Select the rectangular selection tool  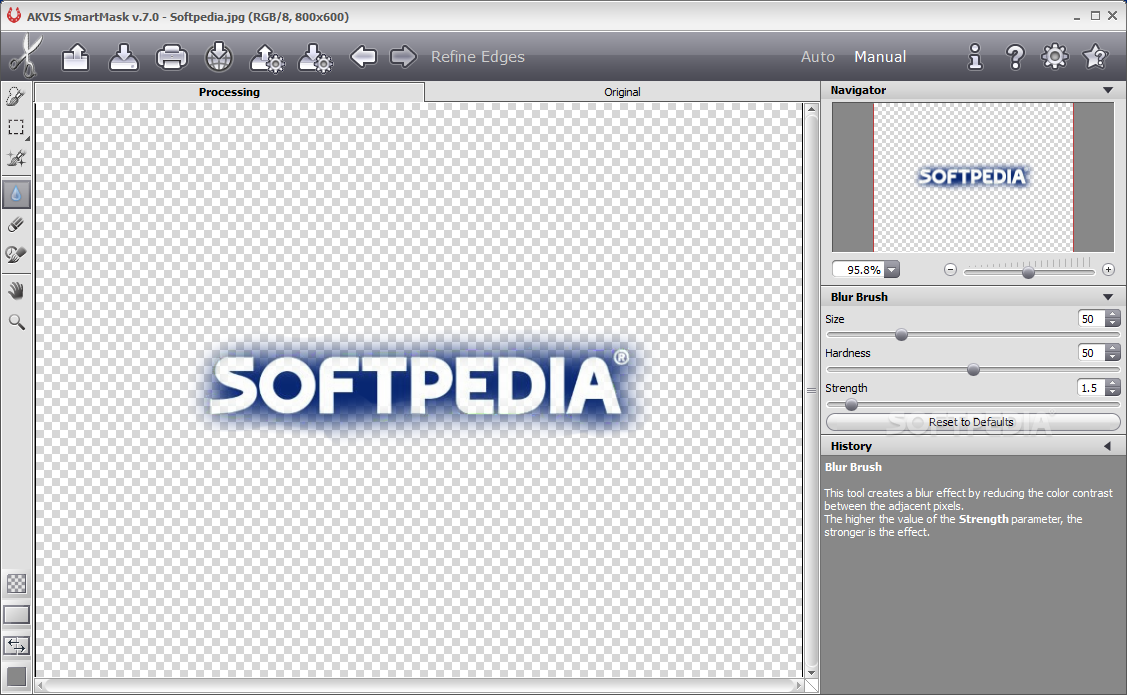click(16, 128)
